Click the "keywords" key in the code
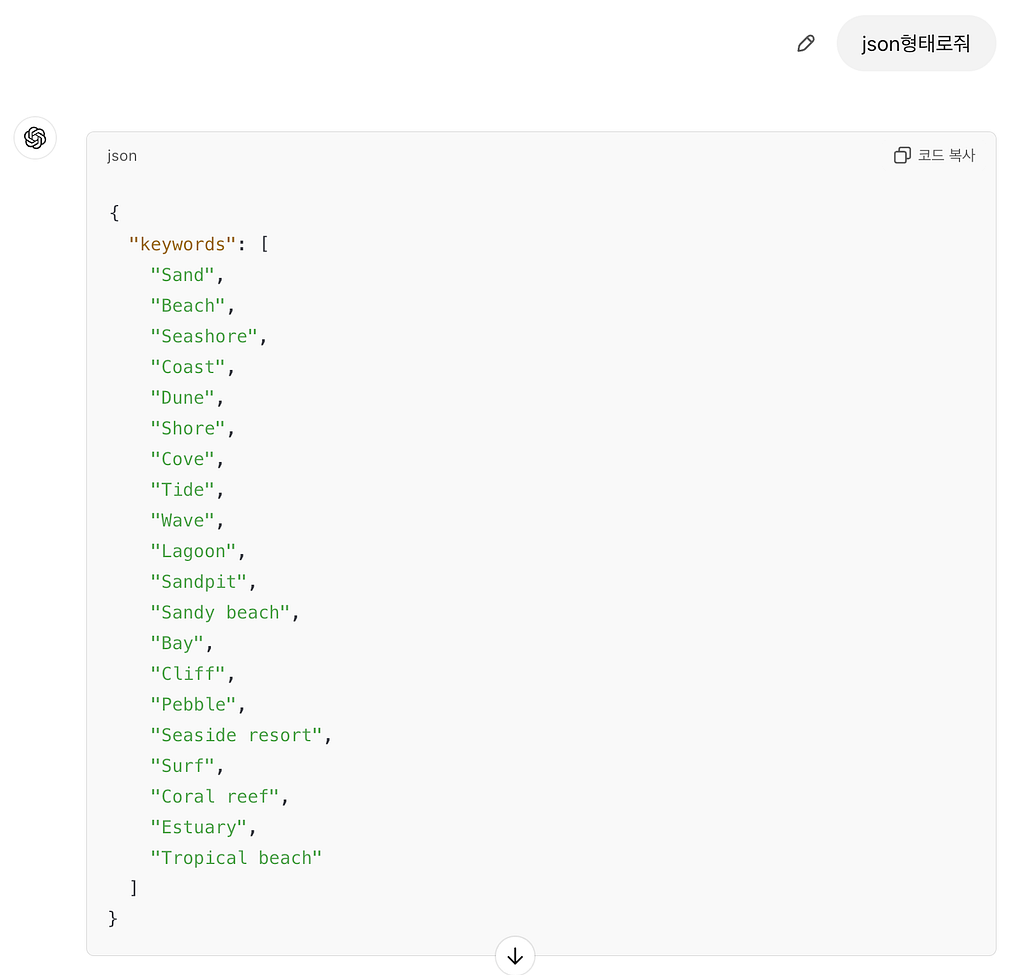 182,244
